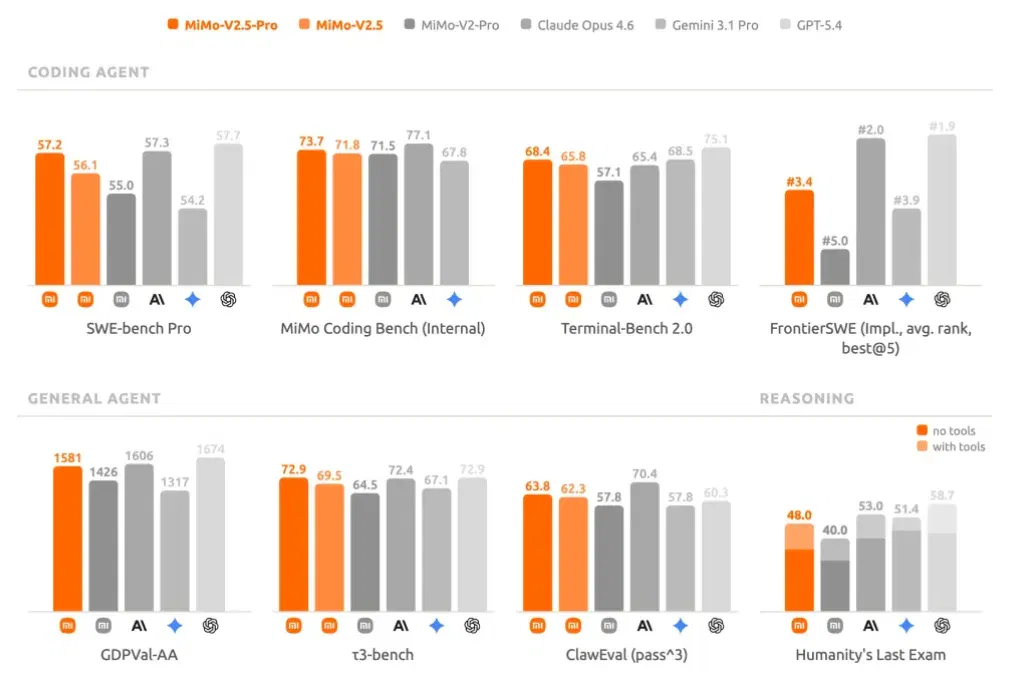Toggle the 'with tools' legend marker

point(922,446)
